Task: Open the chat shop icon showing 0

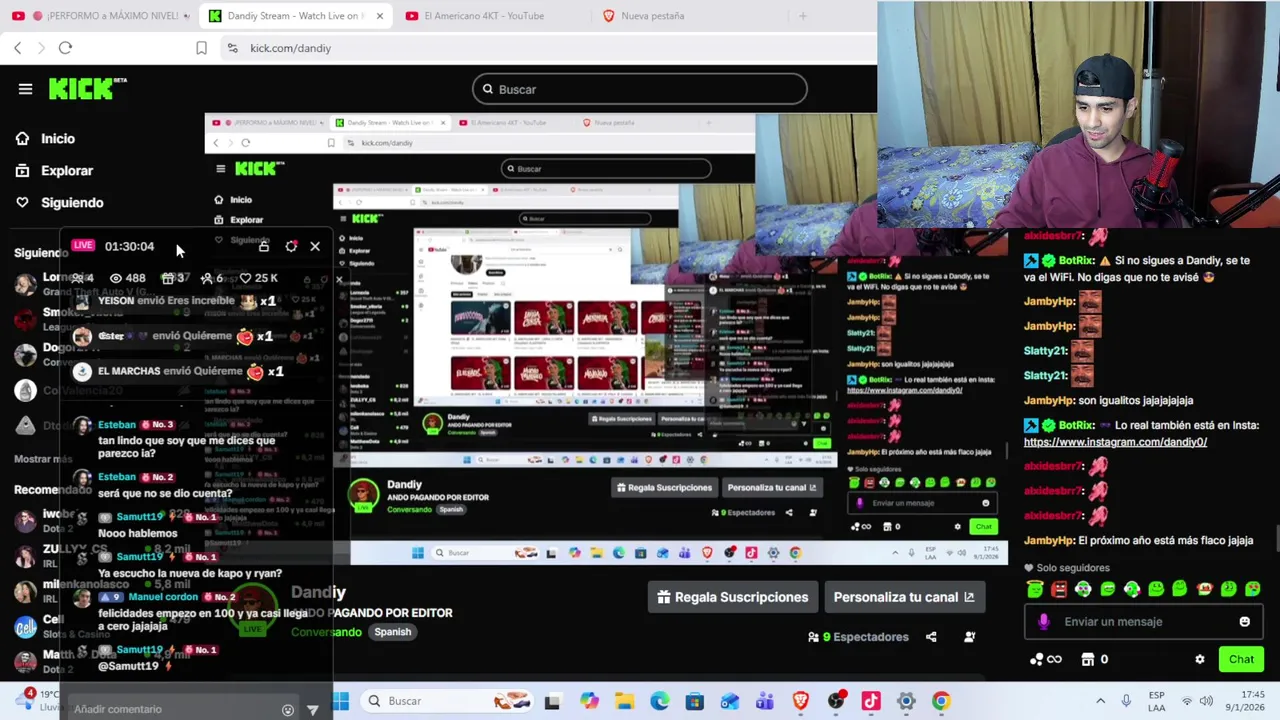Action: click(1094, 660)
